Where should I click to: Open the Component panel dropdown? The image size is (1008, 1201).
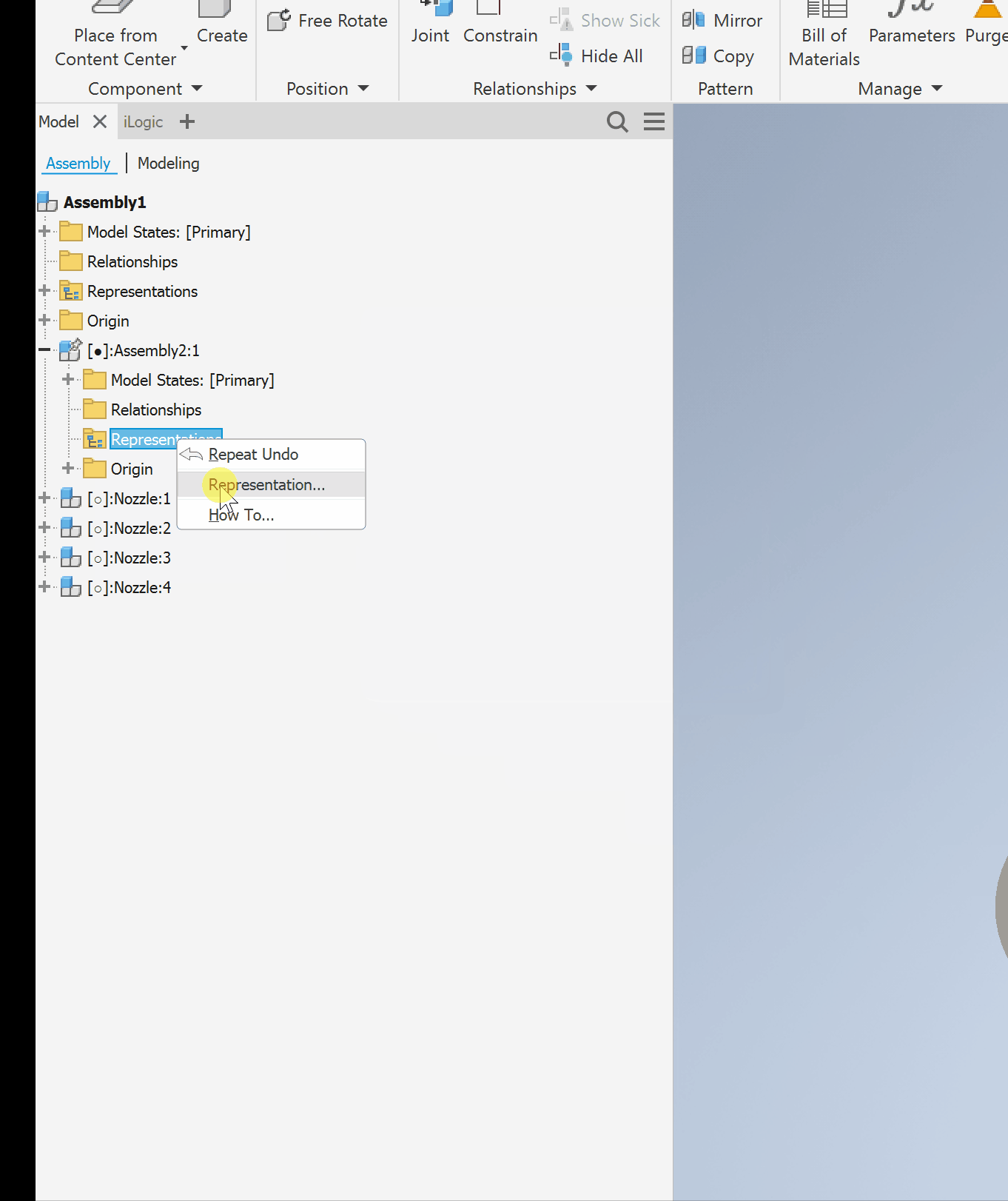197,88
